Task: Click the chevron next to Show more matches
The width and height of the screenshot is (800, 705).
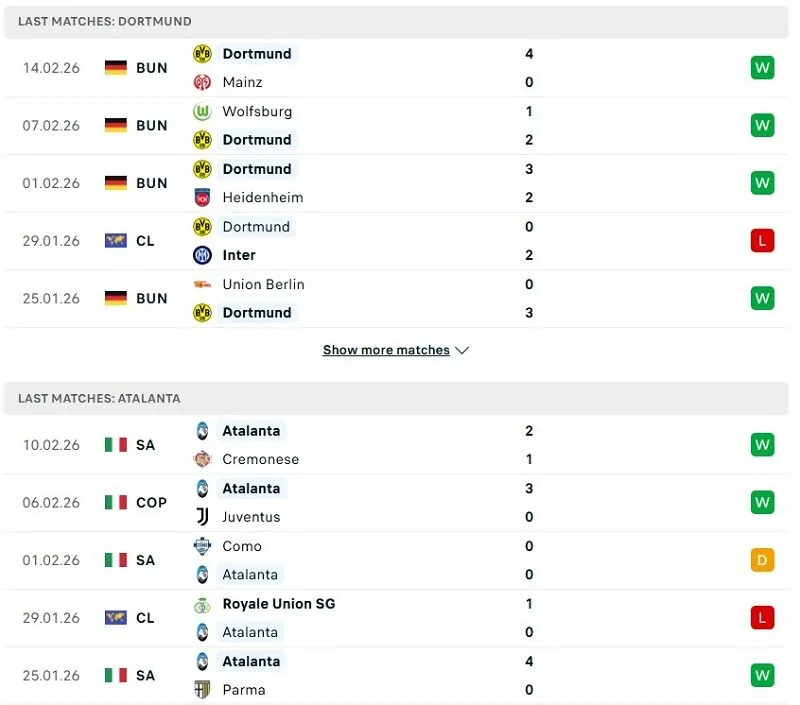Action: click(x=461, y=350)
